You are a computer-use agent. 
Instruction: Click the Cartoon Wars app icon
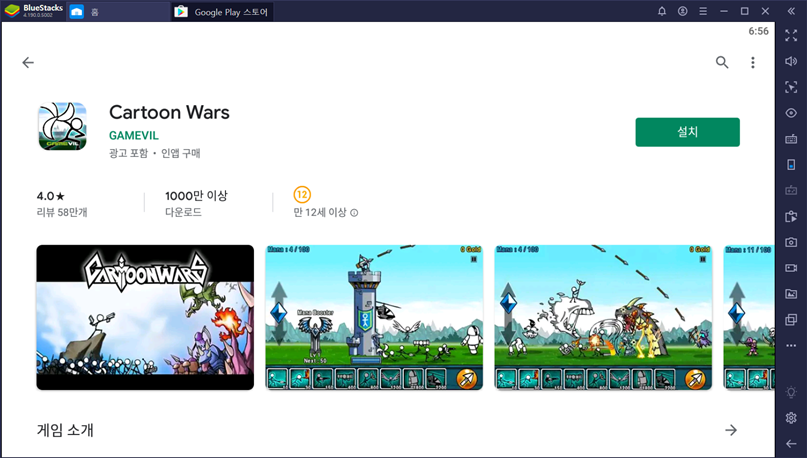pyautogui.click(x=62, y=126)
